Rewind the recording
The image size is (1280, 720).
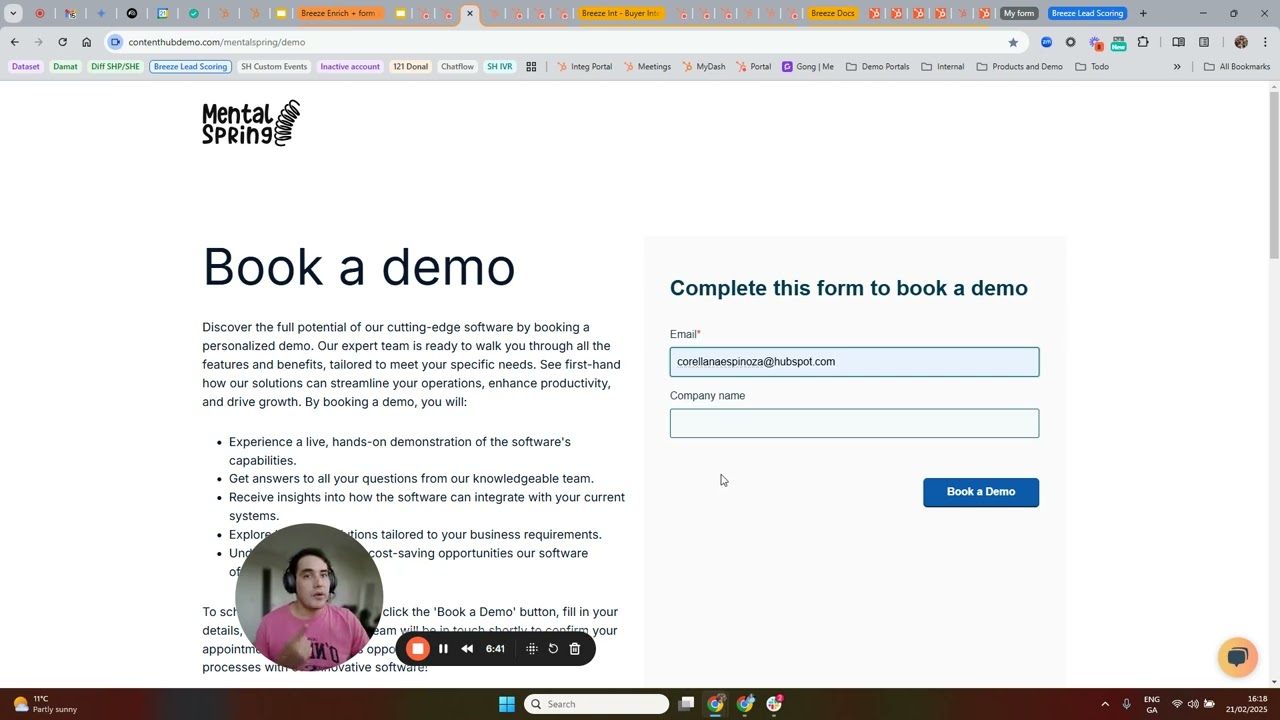click(467, 649)
